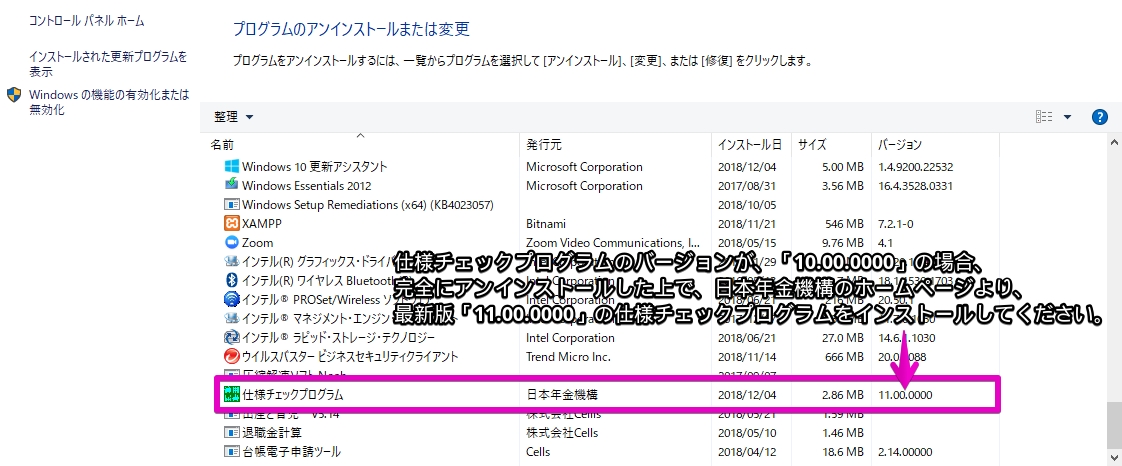Open help with the blue question icon
This screenshot has width=1122, height=466.
(1100, 117)
